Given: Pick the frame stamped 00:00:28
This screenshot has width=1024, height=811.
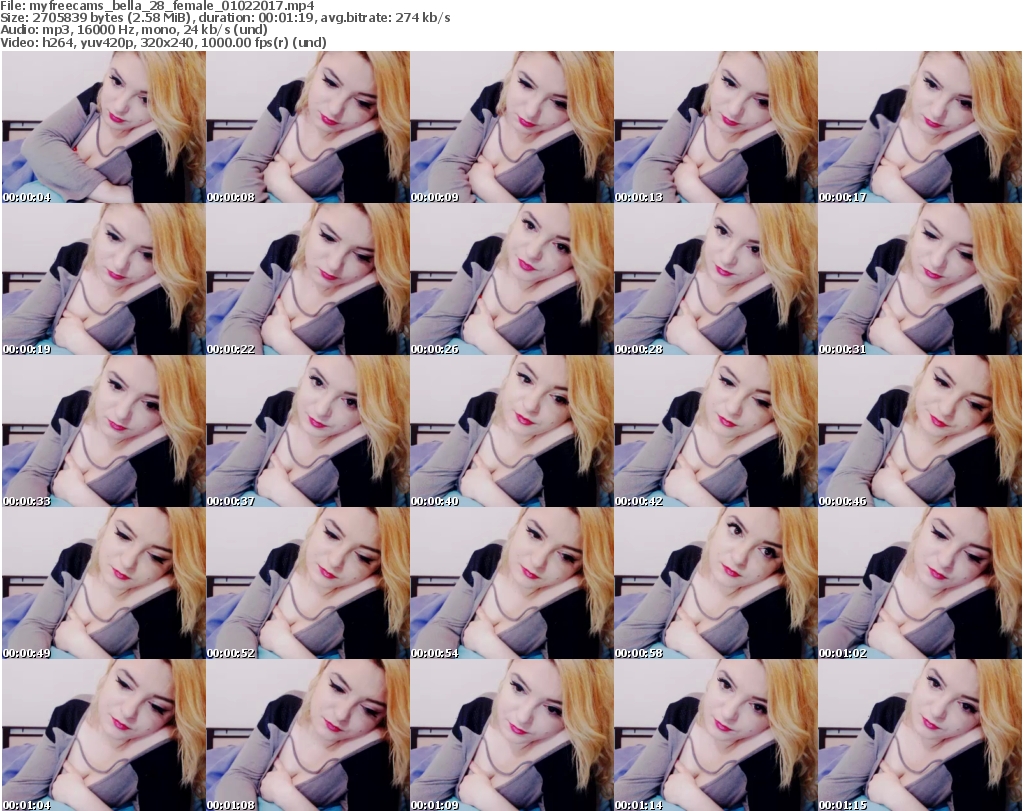Looking at the screenshot, I should pos(716,279).
